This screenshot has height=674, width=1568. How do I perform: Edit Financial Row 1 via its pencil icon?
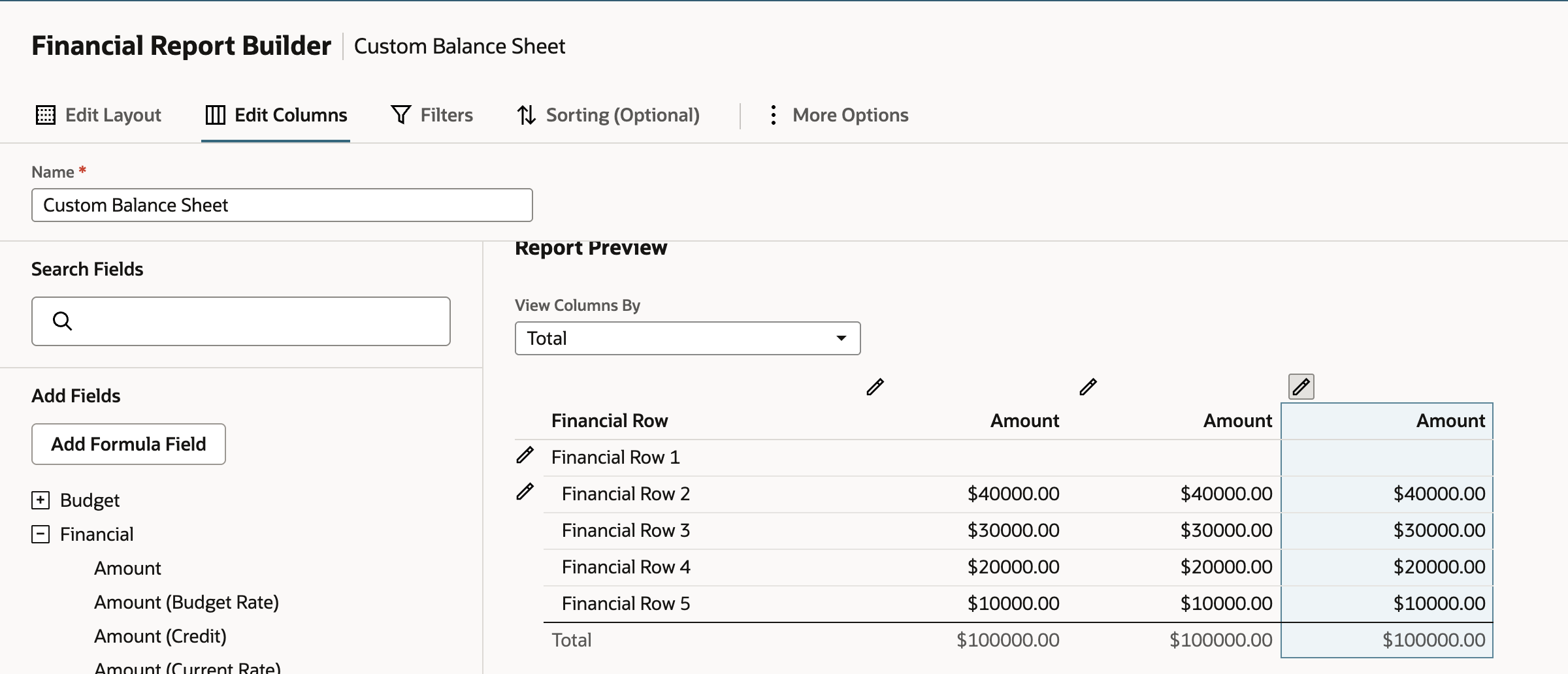coord(525,455)
